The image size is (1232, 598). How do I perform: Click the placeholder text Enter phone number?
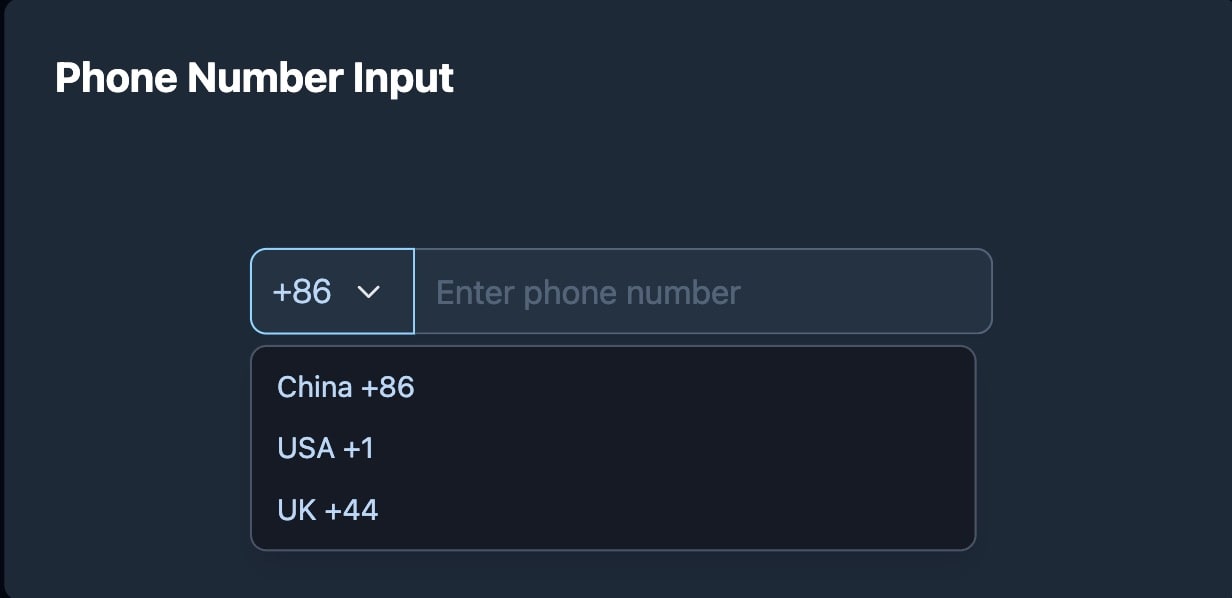(586, 291)
